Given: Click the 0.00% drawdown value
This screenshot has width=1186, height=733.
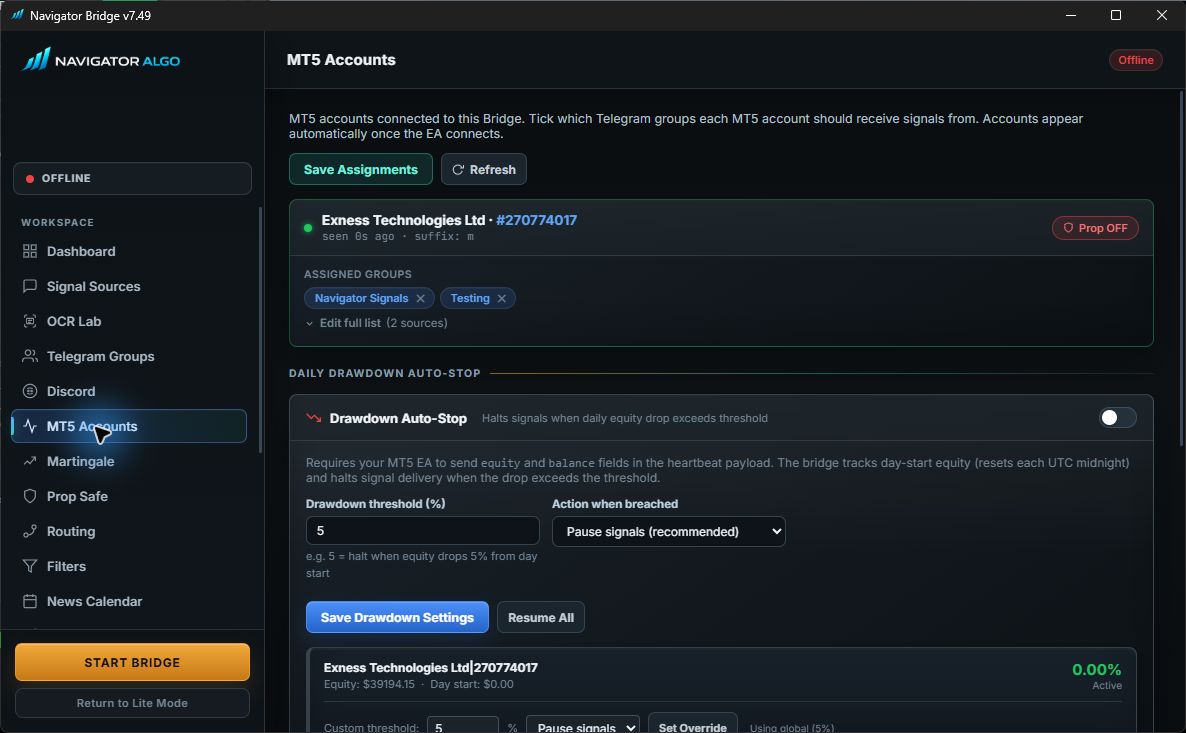Looking at the screenshot, I should (x=1096, y=669).
